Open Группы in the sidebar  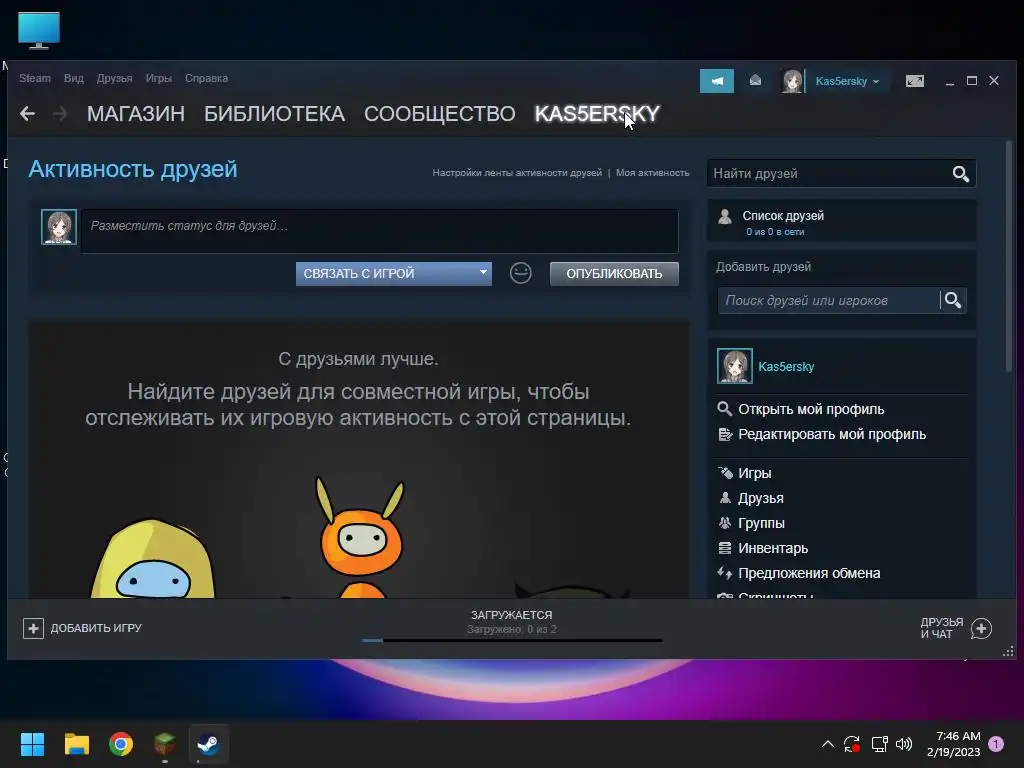coord(761,523)
